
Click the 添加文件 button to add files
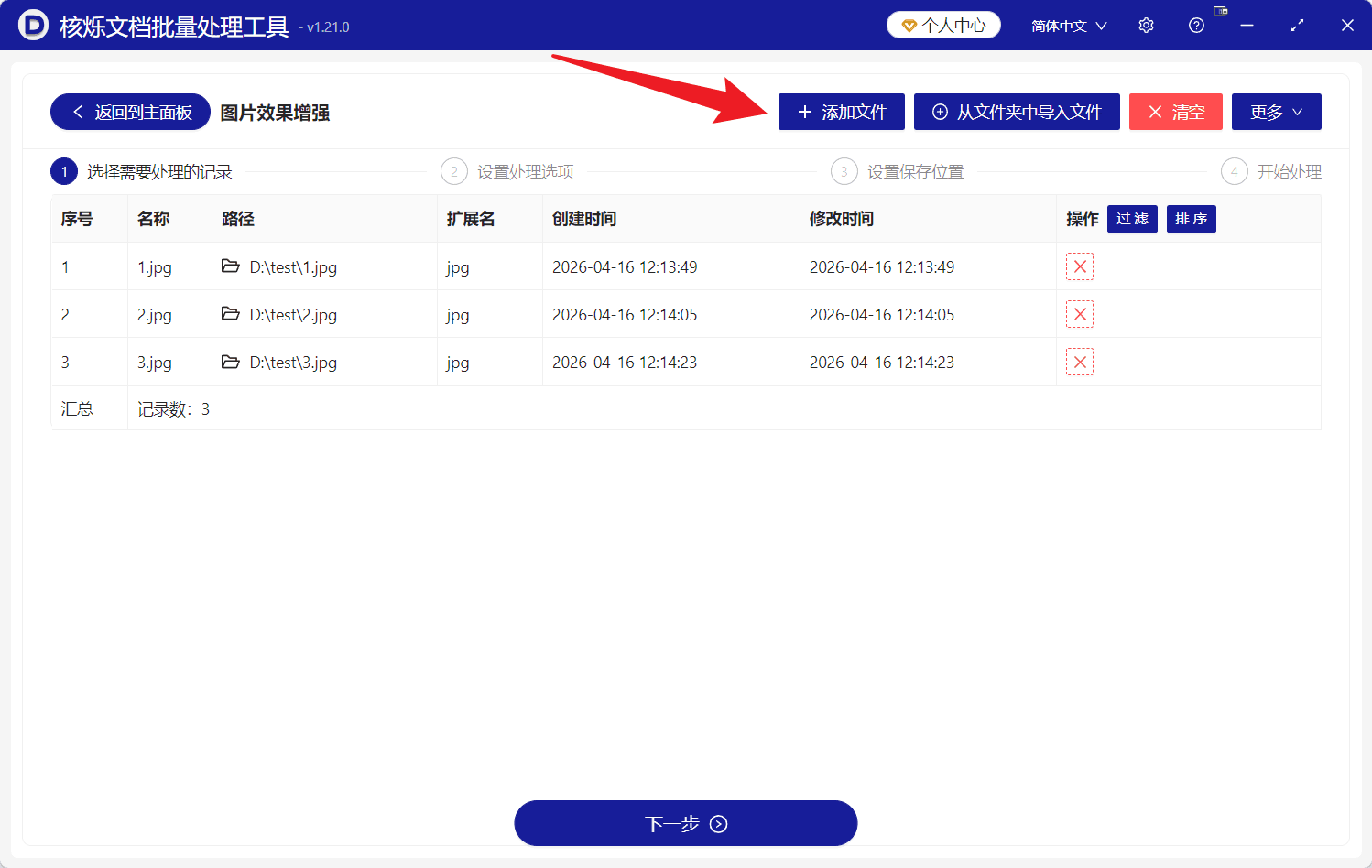[x=841, y=111]
